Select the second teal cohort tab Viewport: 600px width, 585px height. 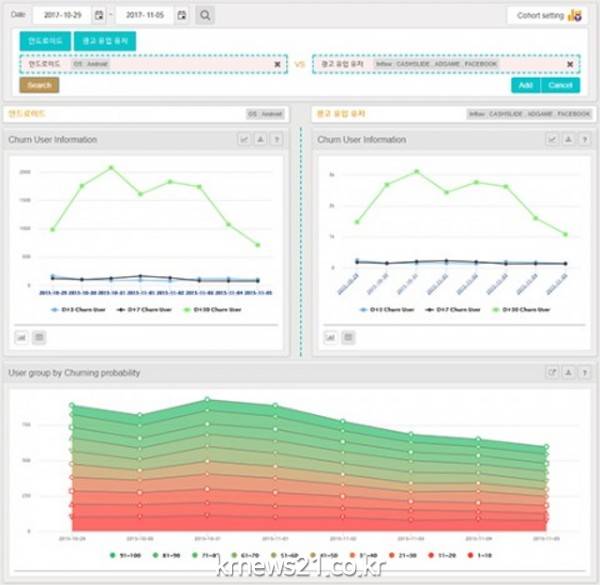click(105, 41)
